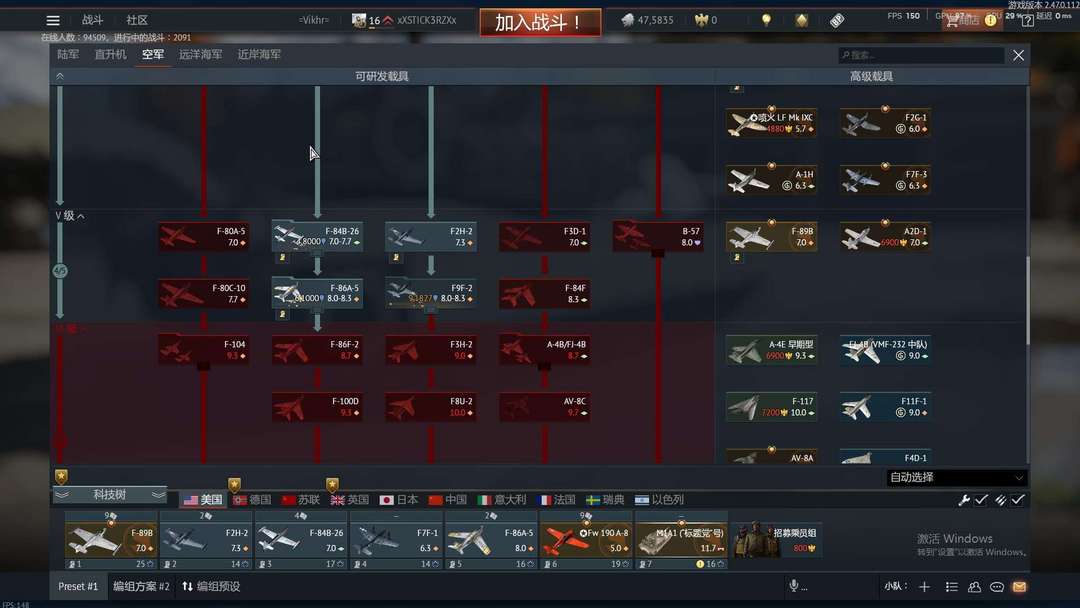
Task: Select the F-84F aircraft card
Action: click(x=544, y=294)
